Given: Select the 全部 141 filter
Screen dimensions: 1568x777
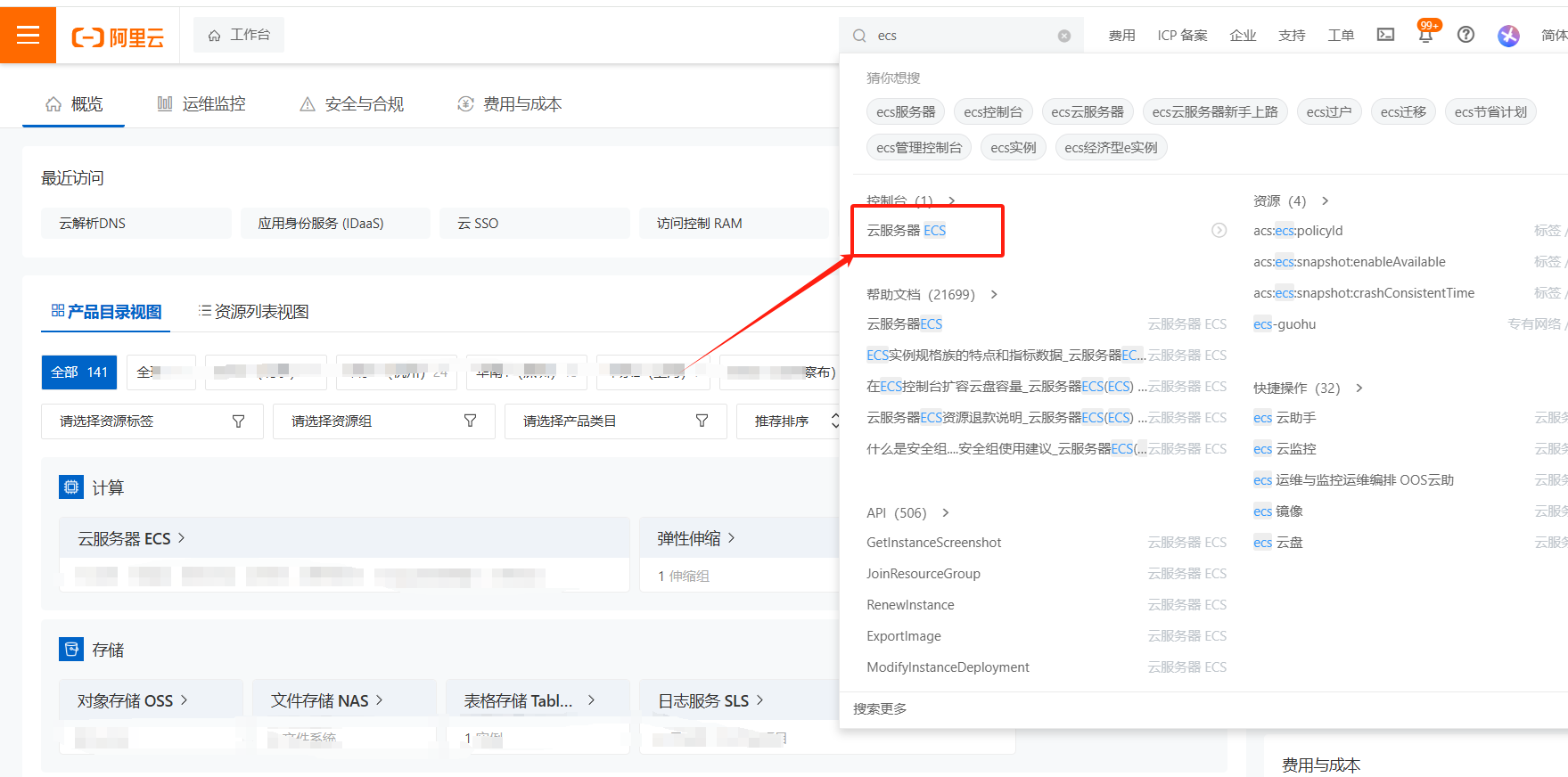Looking at the screenshot, I should tap(79, 372).
